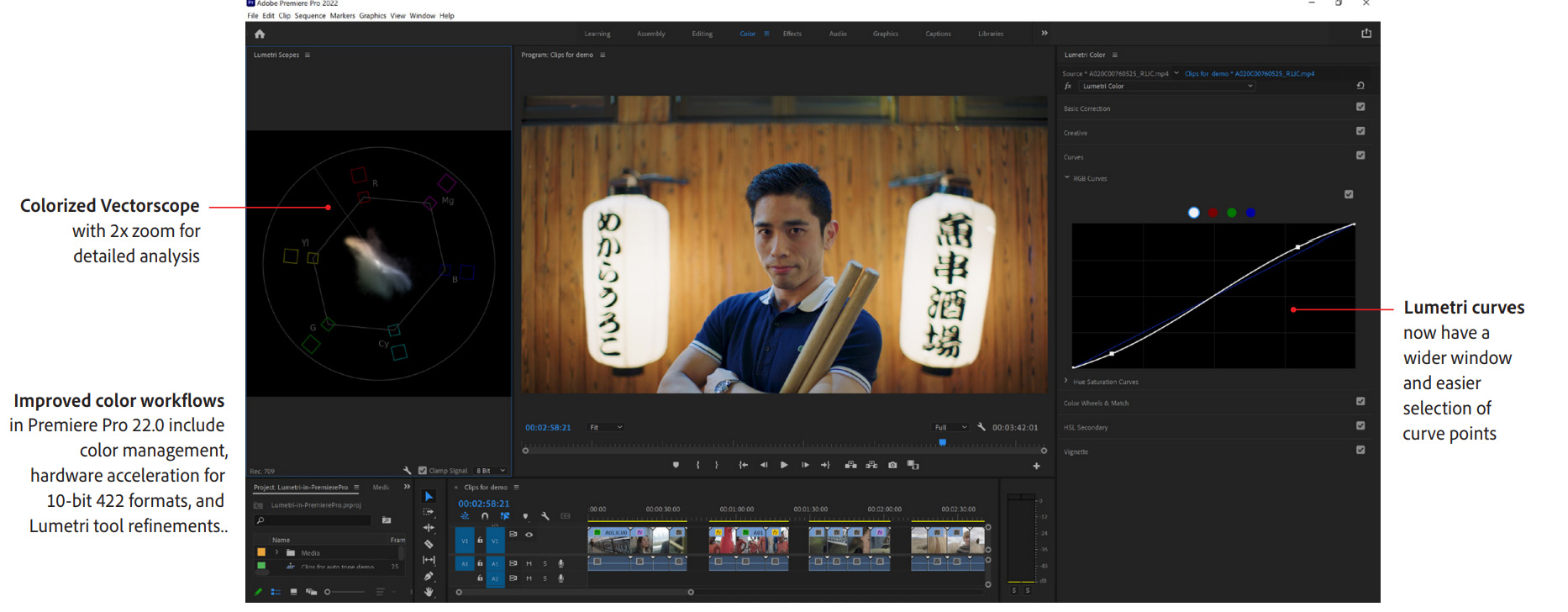The width and height of the screenshot is (1568, 612).
Task: Select the red channel curve swatch
Action: pyautogui.click(x=1213, y=213)
